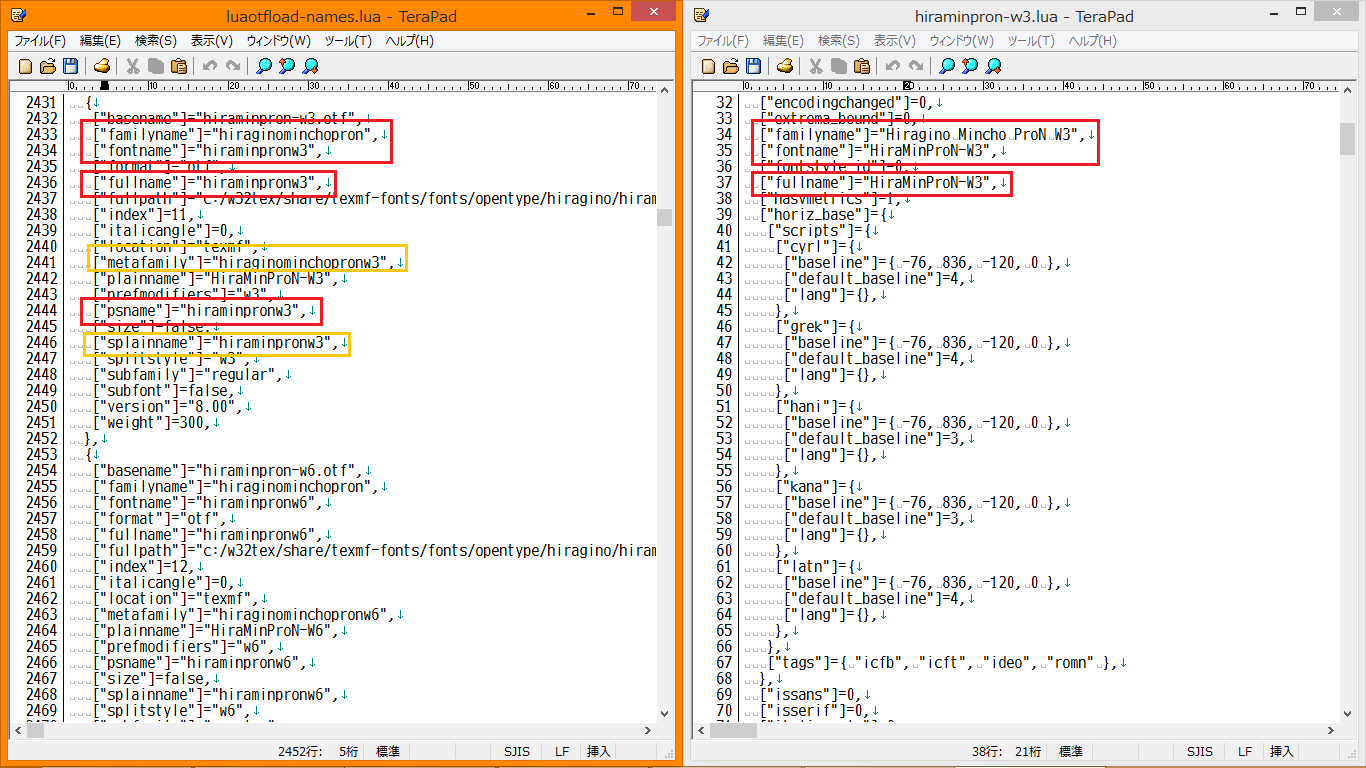
Task: Click Find magnifier icon in luaotfload-names.lua window
Action: coord(263,66)
